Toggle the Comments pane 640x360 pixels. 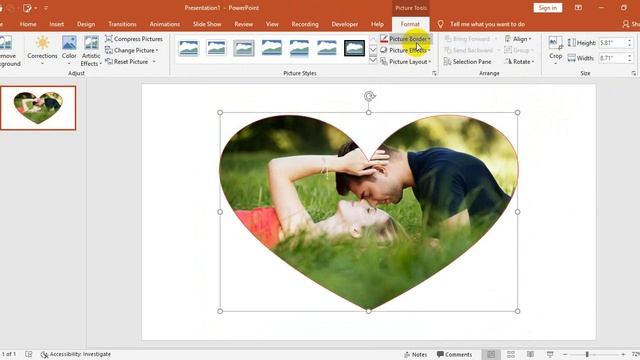coord(454,354)
